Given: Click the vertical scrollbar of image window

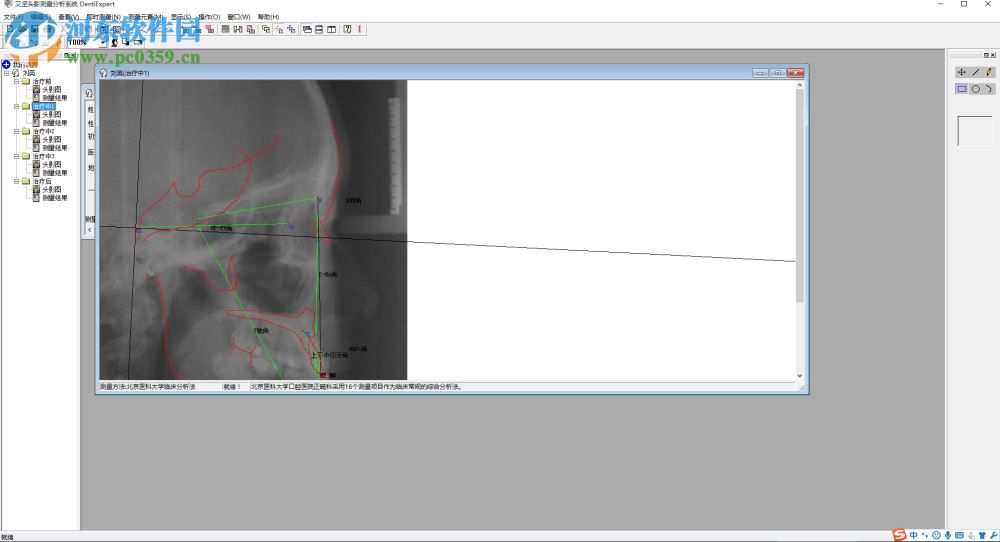Looking at the screenshot, I should pos(800,196).
